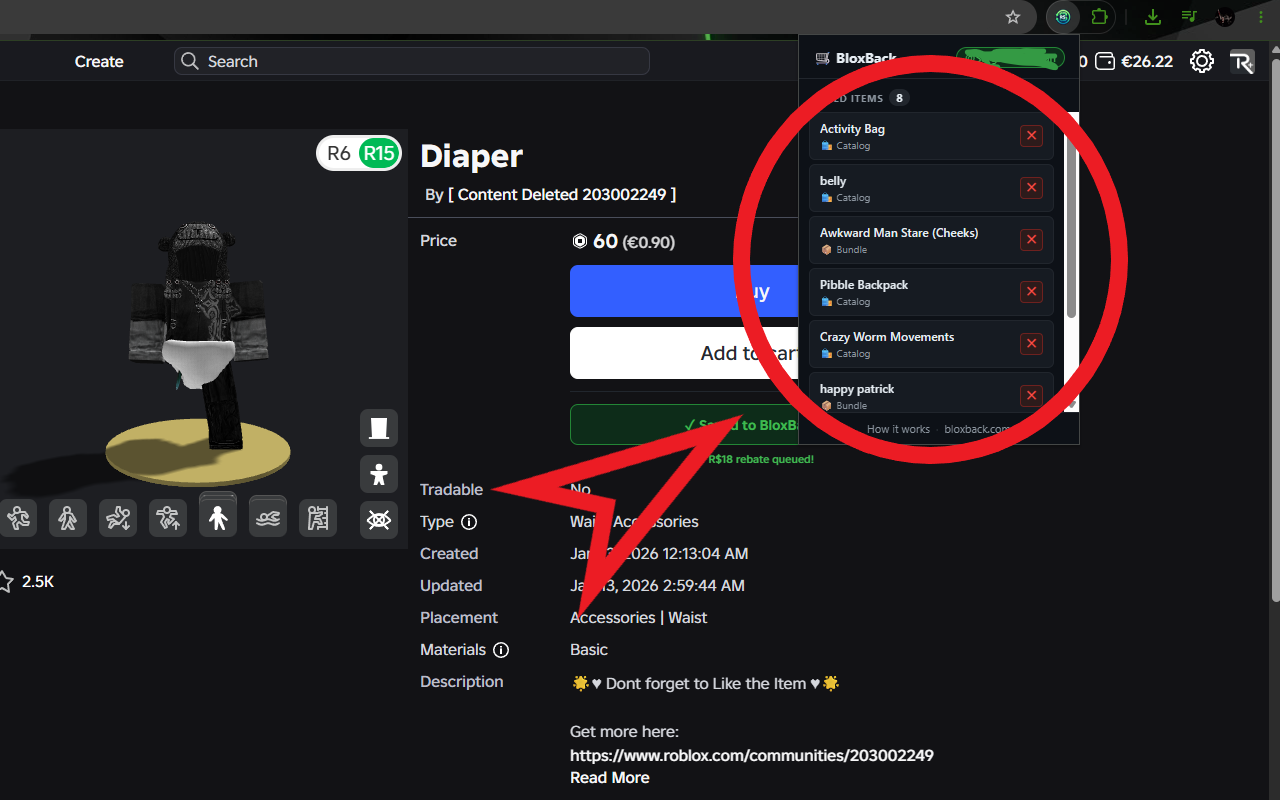This screenshot has height=800, width=1280.
Task: Open the bloxback.com link
Action: (x=977, y=429)
